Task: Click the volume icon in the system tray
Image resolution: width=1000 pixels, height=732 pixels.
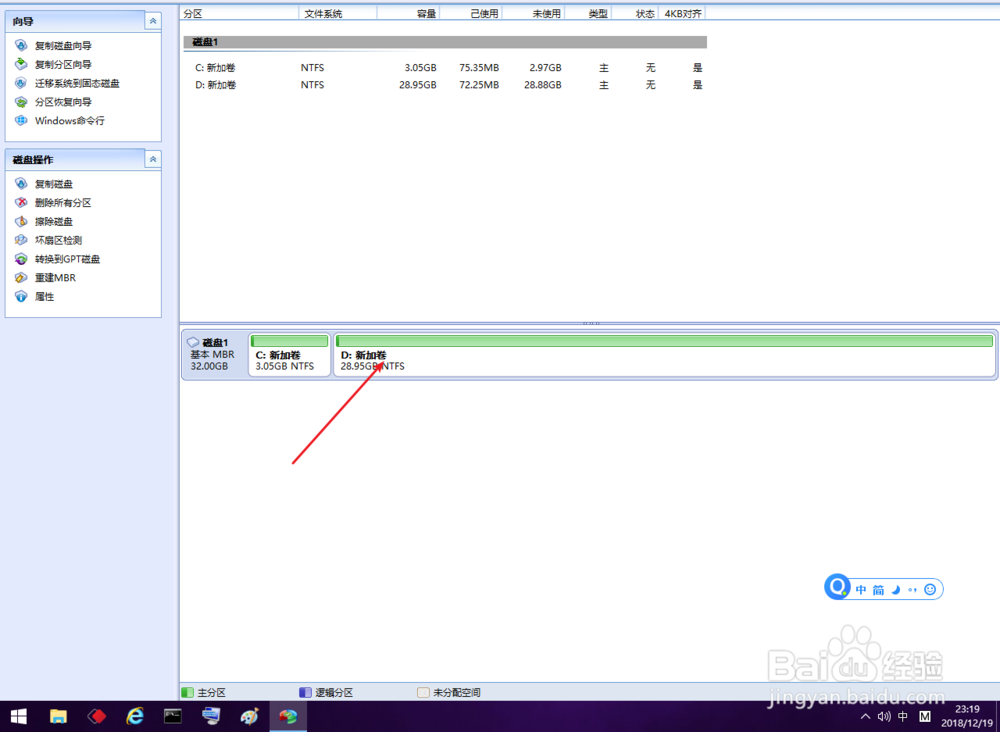Action: click(x=884, y=717)
